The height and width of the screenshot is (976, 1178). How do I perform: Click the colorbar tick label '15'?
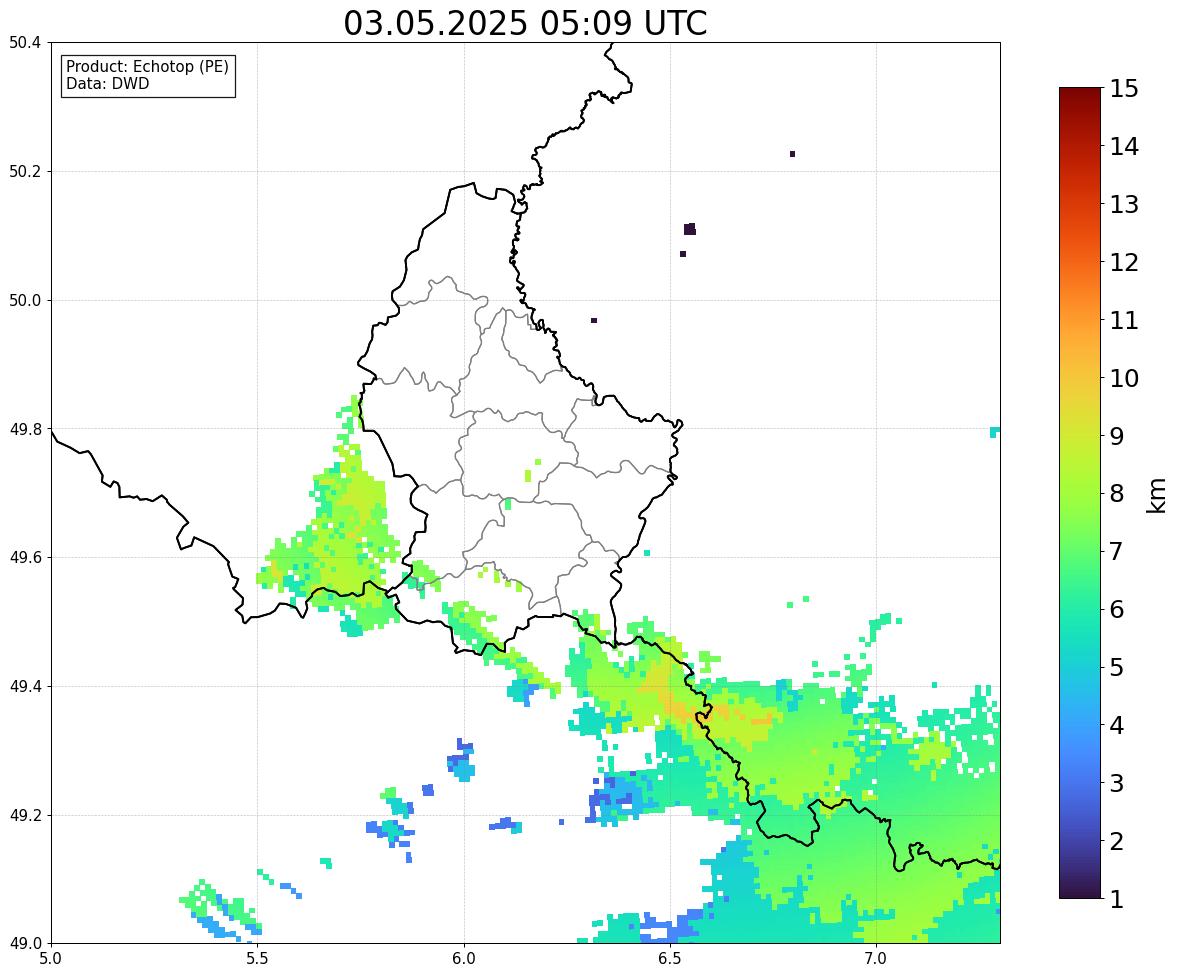[x=1124, y=89]
